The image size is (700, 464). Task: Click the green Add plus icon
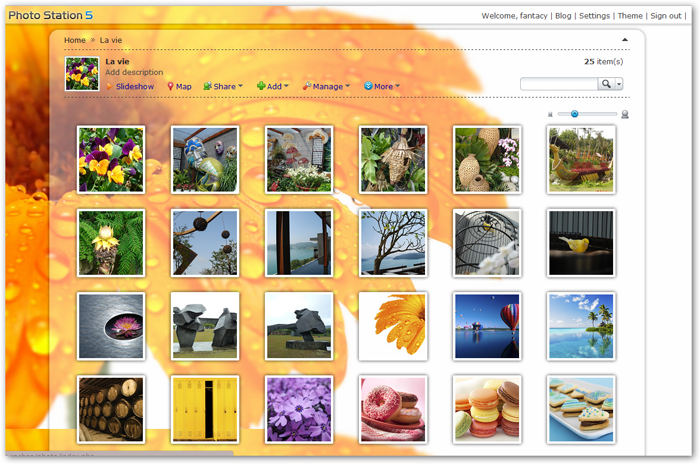click(x=261, y=86)
